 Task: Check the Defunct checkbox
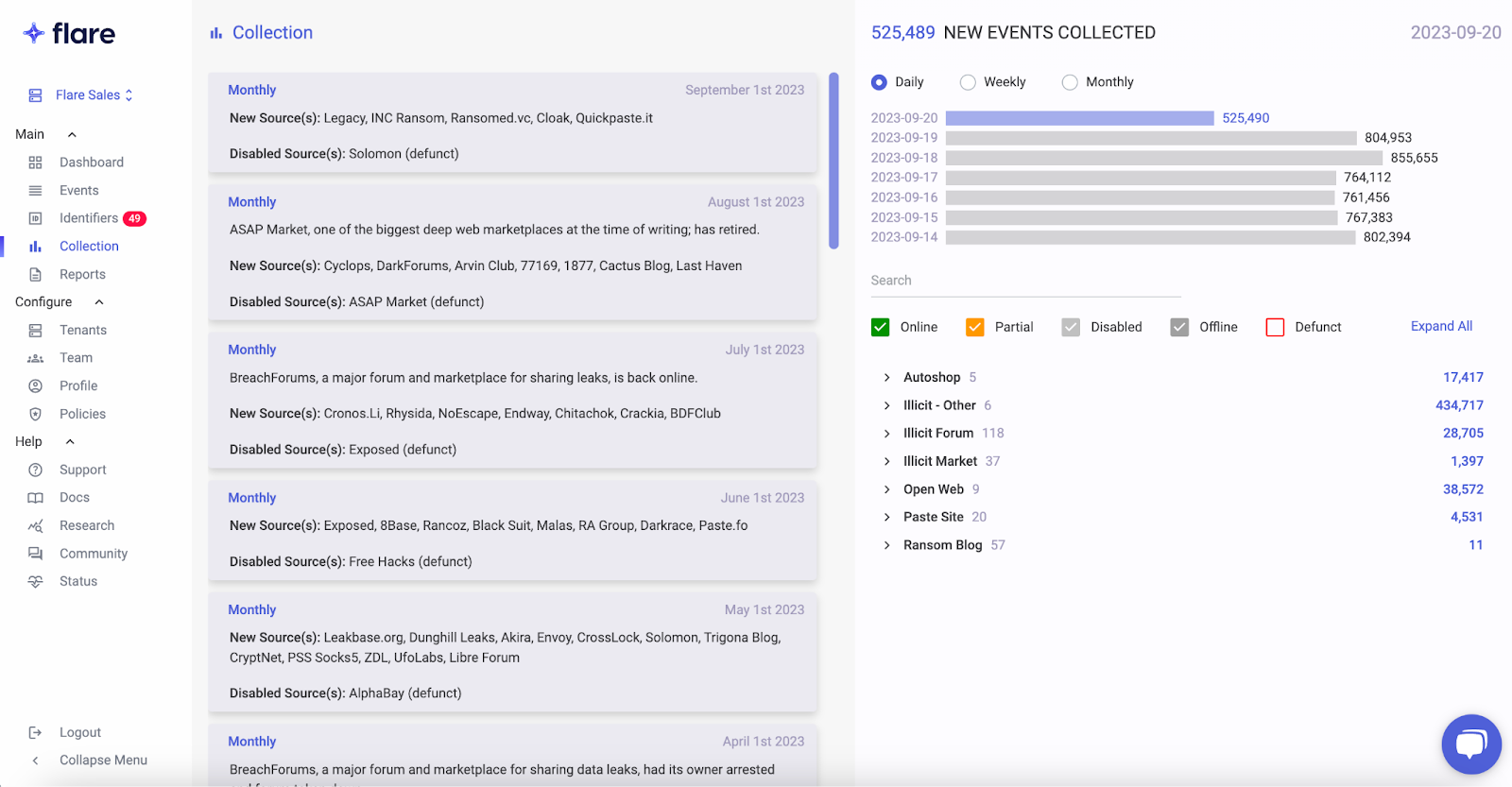(1275, 327)
